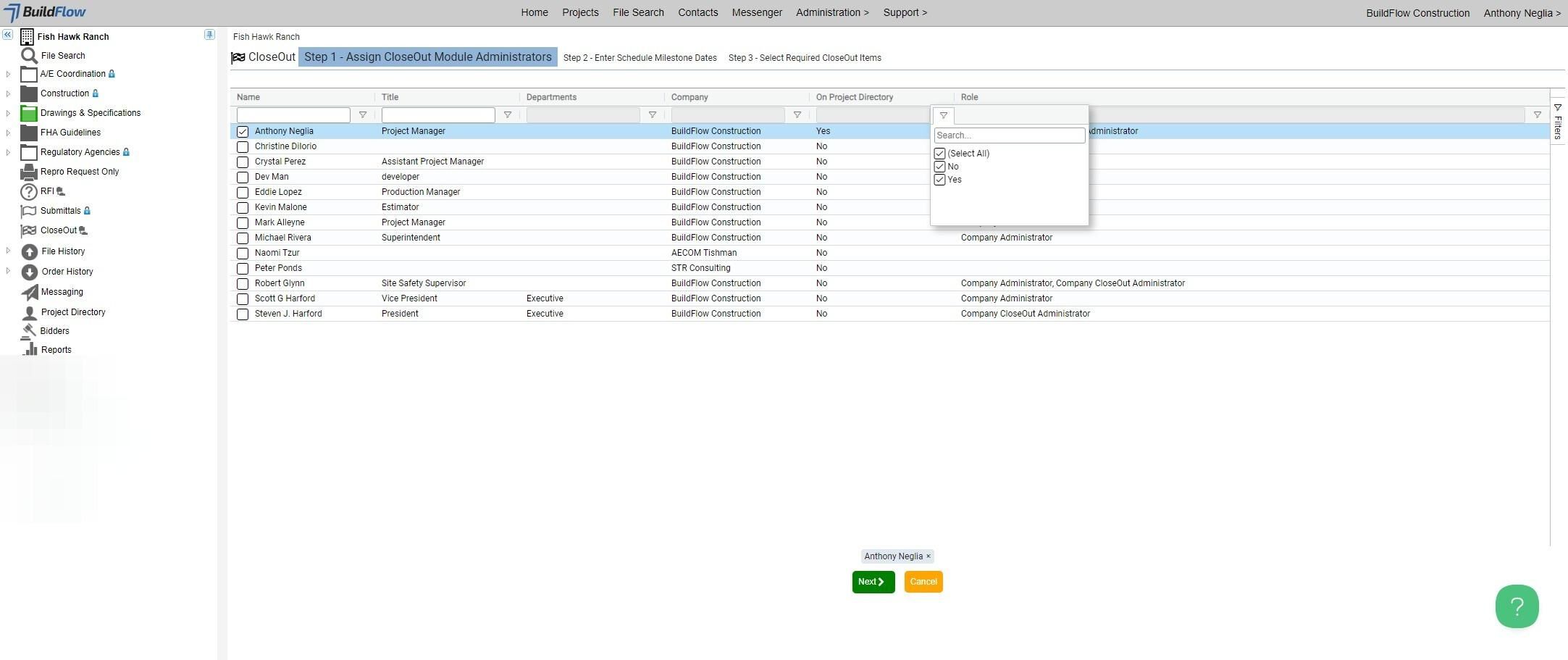Click the Regulatory Agencies folder icon
The width and height of the screenshot is (1568, 660).
click(29, 152)
